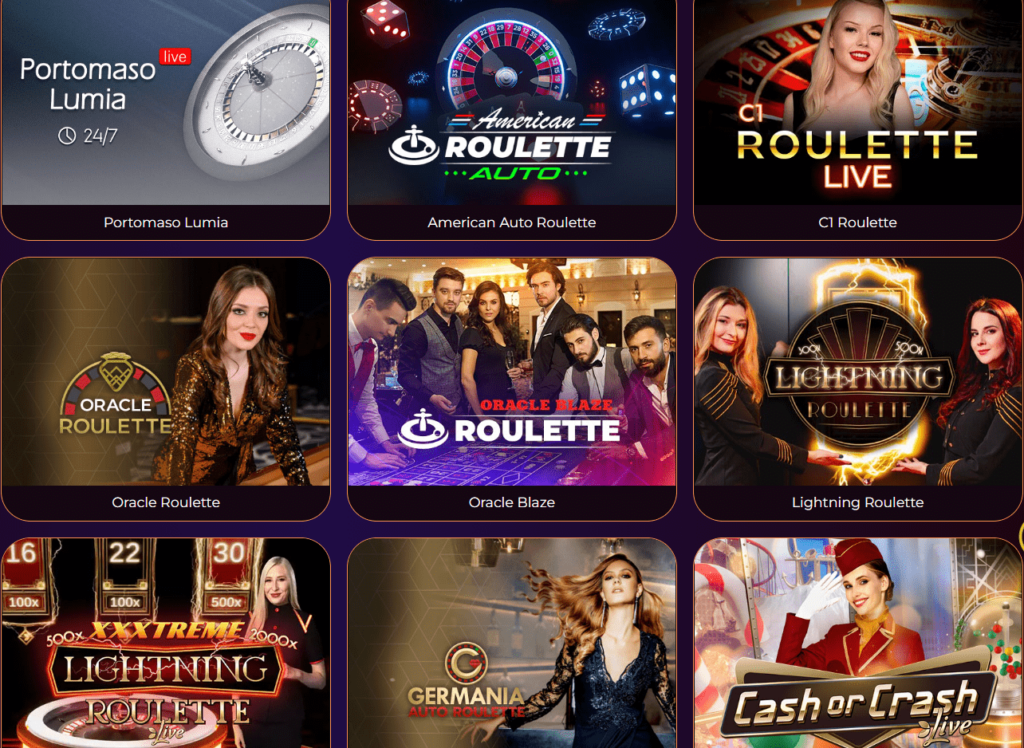Screen dimensions: 1024x748
Task: Click the American Auto Roulette caption
Action: point(512,222)
